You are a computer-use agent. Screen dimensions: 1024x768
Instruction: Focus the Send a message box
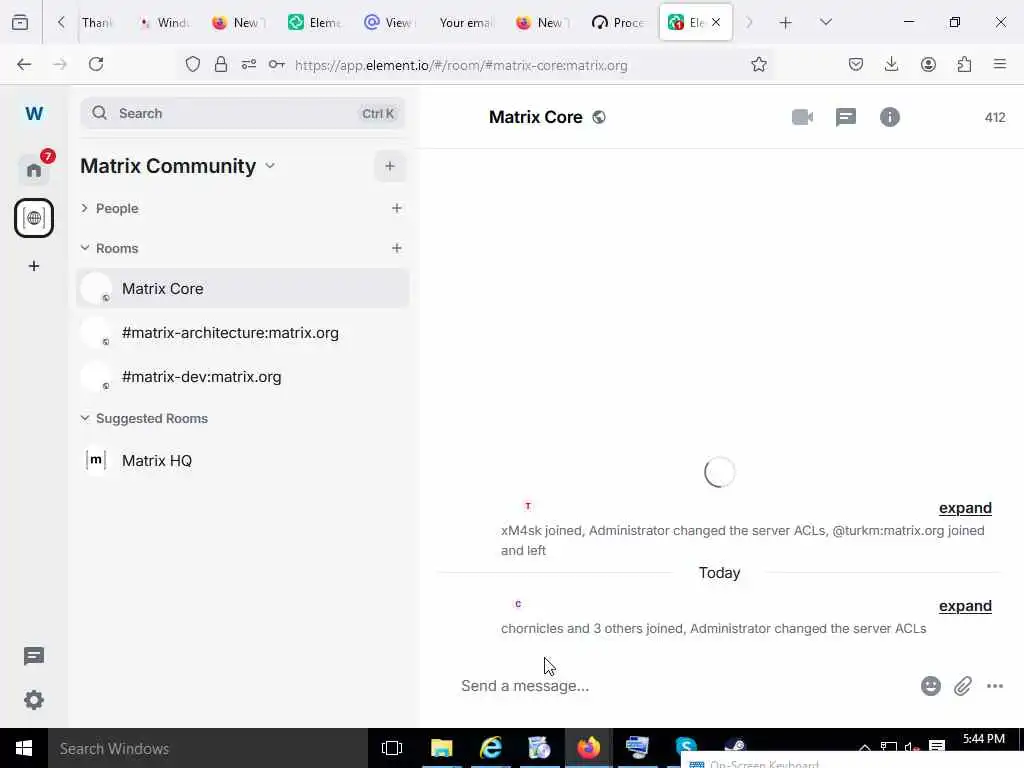coord(686,686)
